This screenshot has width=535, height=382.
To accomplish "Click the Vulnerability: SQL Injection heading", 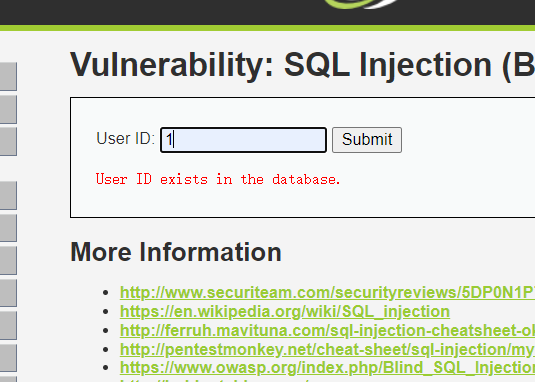I will tap(302, 65).
